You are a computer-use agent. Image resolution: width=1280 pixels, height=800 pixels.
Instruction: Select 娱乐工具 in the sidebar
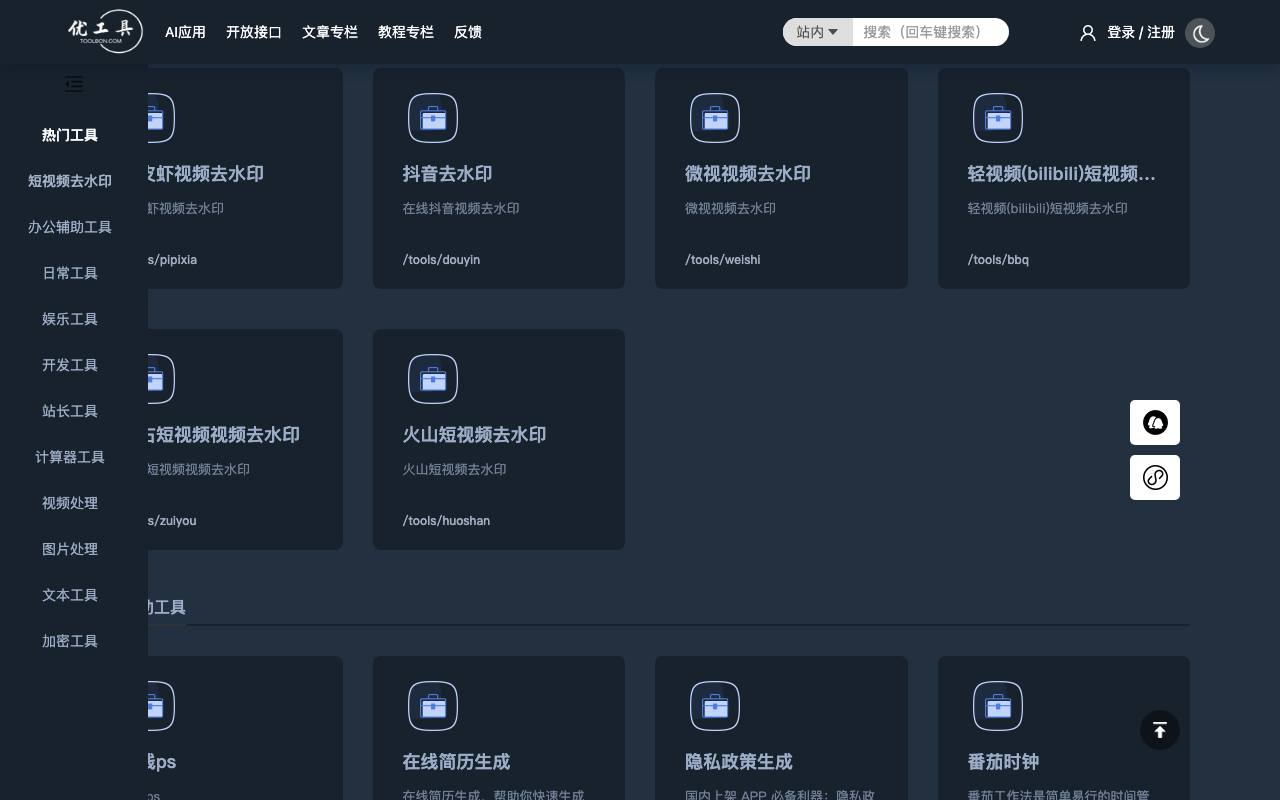70,319
